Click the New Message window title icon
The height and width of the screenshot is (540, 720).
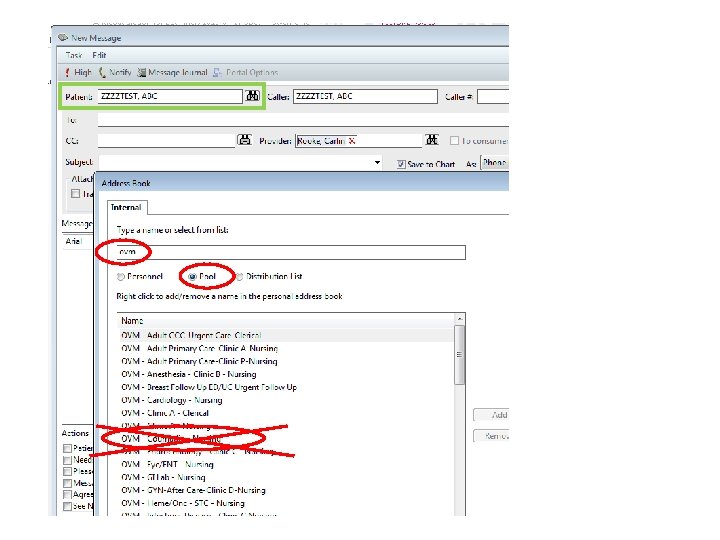[x=63, y=38]
